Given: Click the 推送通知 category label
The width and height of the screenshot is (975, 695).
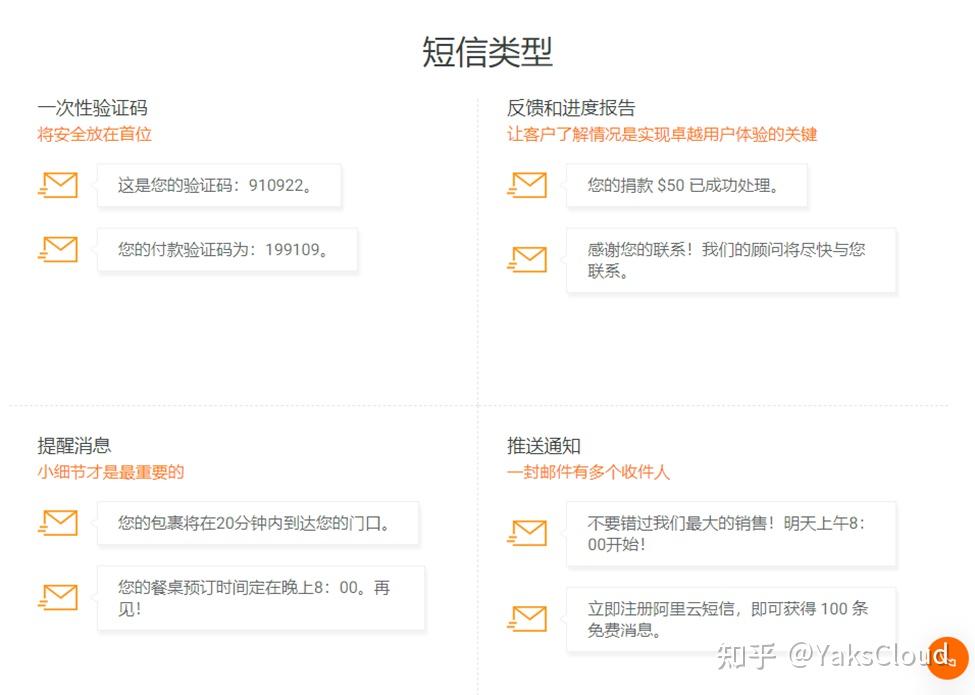Looking at the screenshot, I should click(x=543, y=446).
